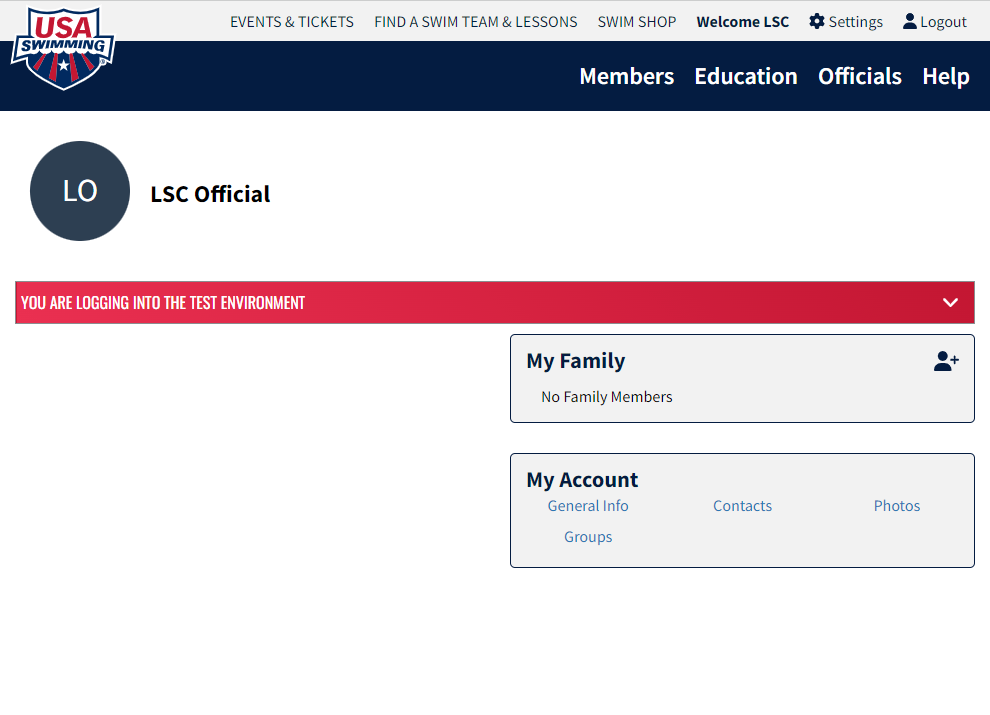This screenshot has width=990, height=715.
Task: Open Settings via the gear icon
Action: [x=817, y=21]
